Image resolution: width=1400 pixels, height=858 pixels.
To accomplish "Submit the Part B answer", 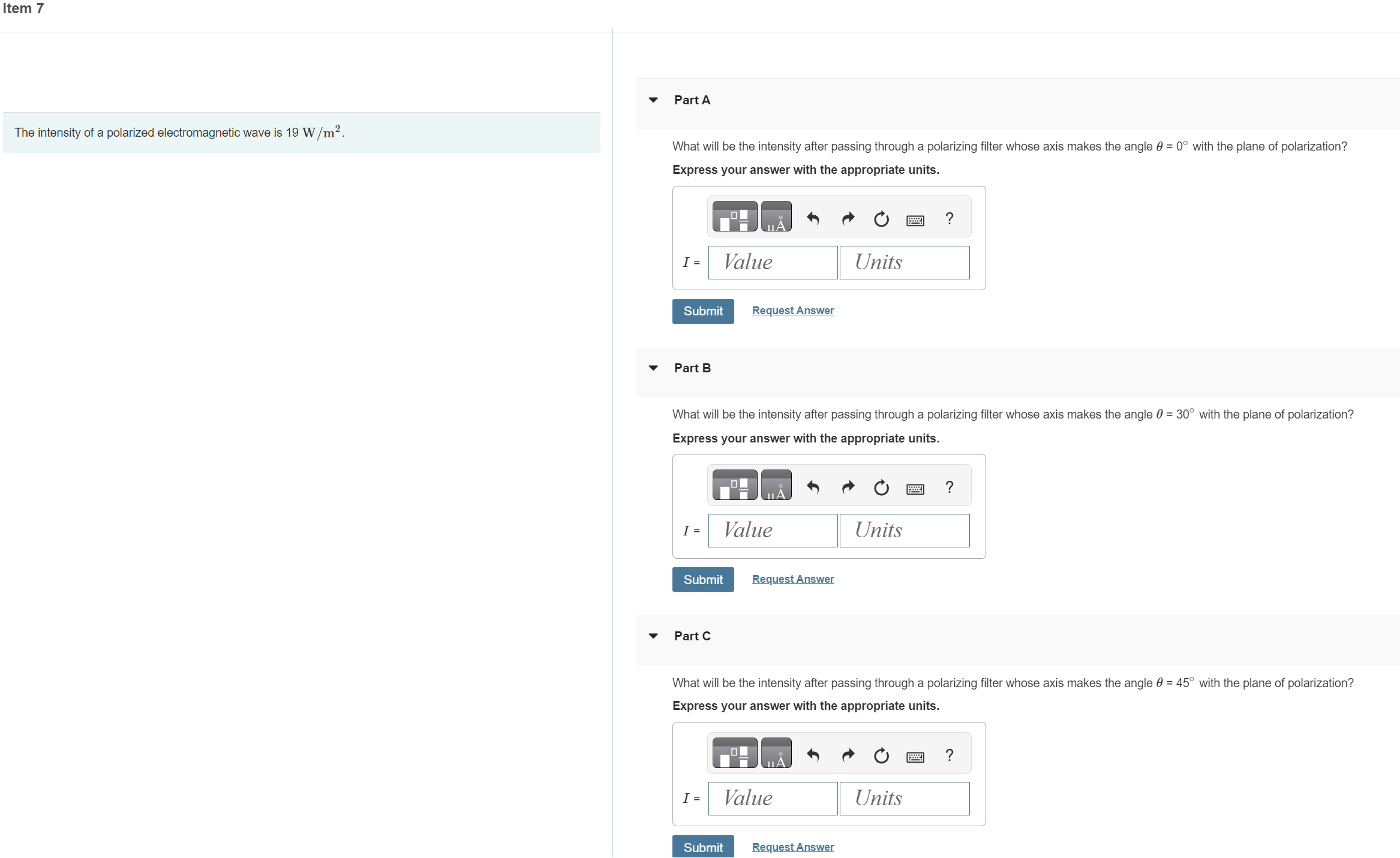I will click(x=702, y=579).
